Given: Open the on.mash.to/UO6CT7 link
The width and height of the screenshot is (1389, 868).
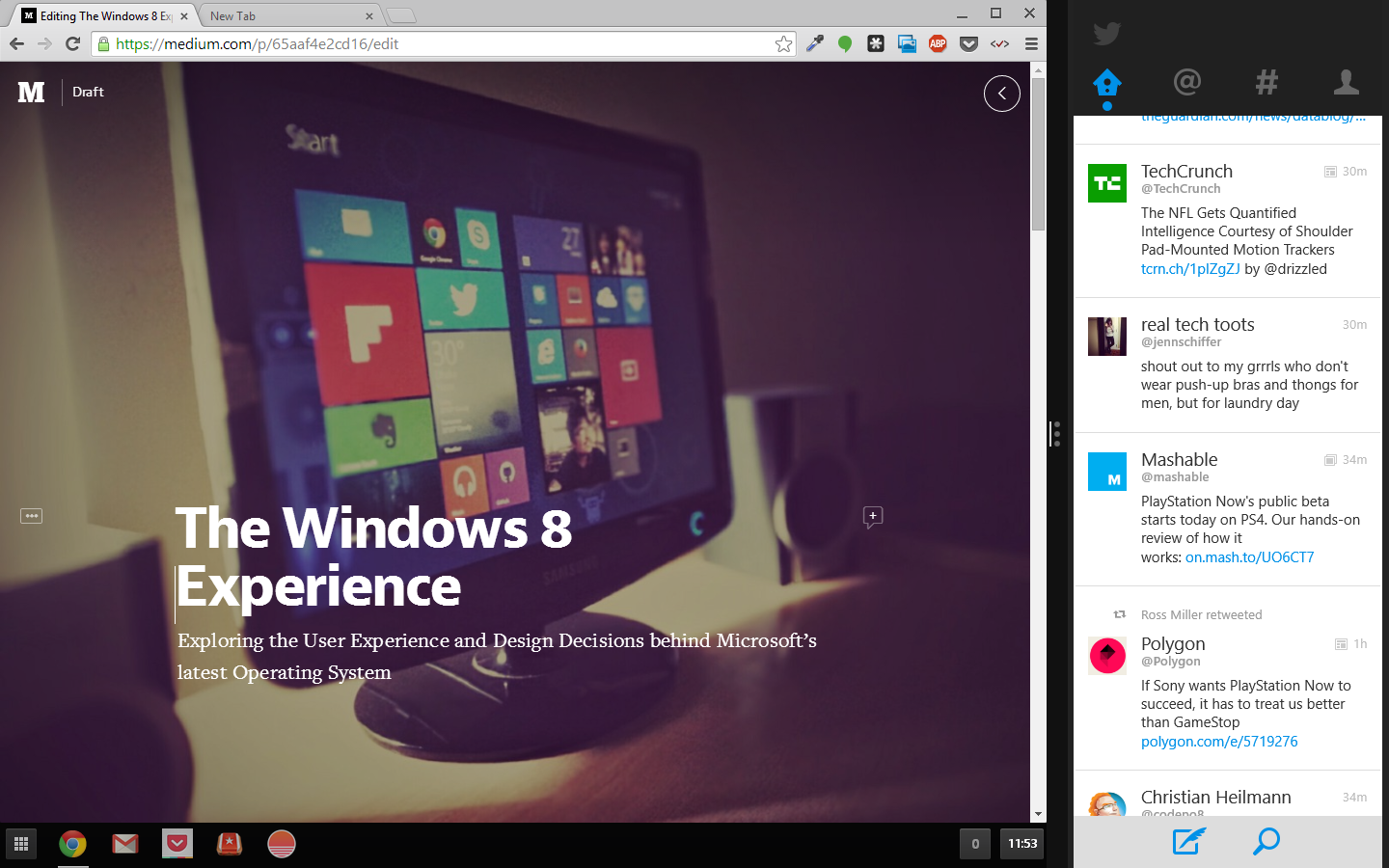Looking at the screenshot, I should coord(1249,557).
